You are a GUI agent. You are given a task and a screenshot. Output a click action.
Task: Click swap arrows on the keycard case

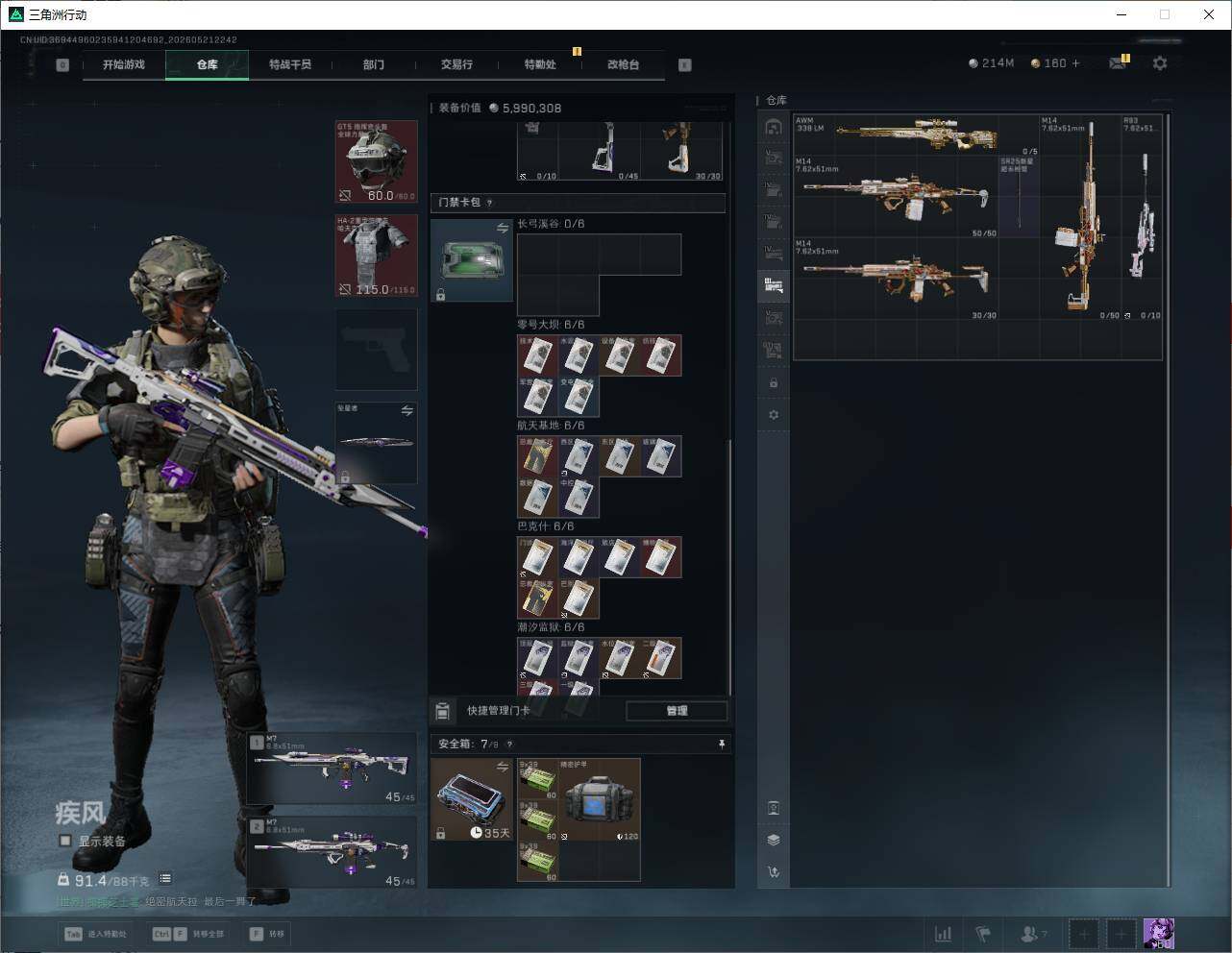[502, 228]
